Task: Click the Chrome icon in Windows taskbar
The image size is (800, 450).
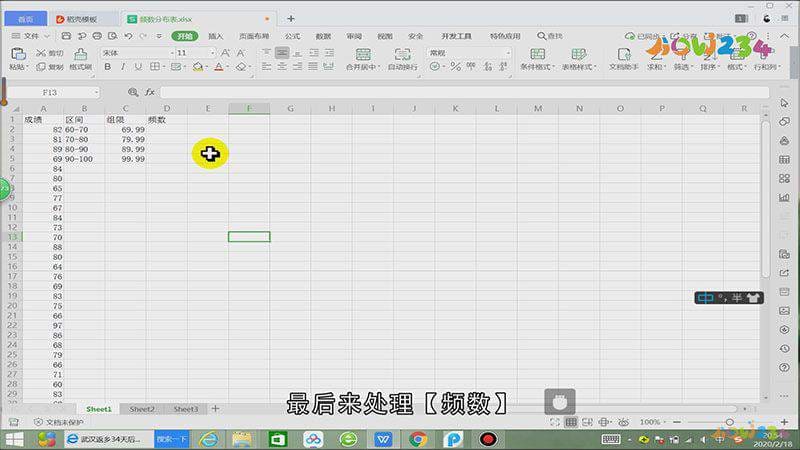Action: pos(418,439)
